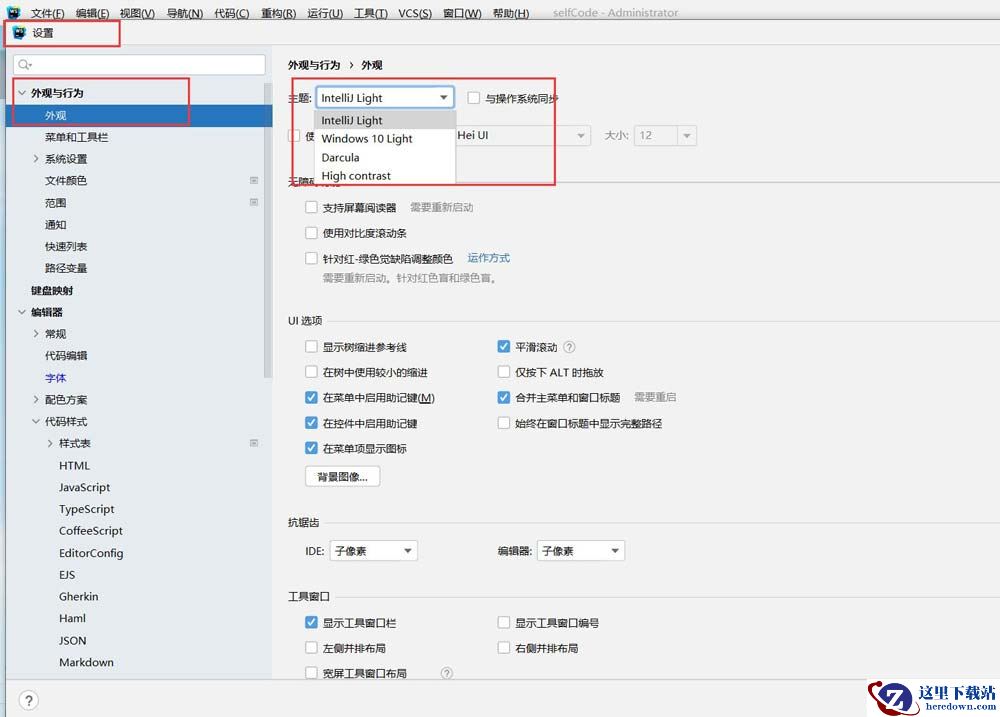Select 快速列表 in settings tree
Image resolution: width=1000 pixels, height=717 pixels.
66,246
